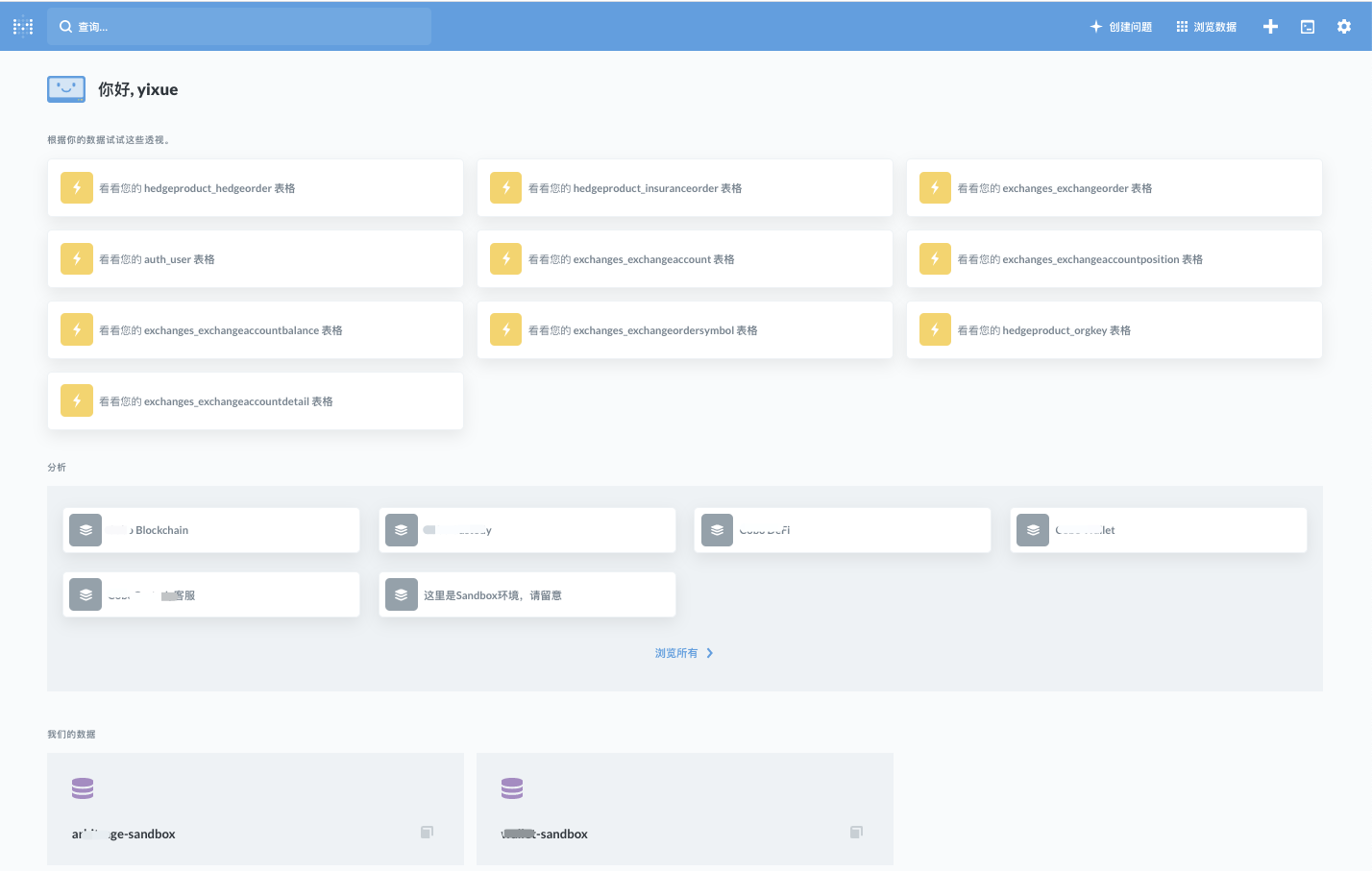Click lightning icon on the auth_user card
The image size is (1372, 871).
click(x=76, y=258)
